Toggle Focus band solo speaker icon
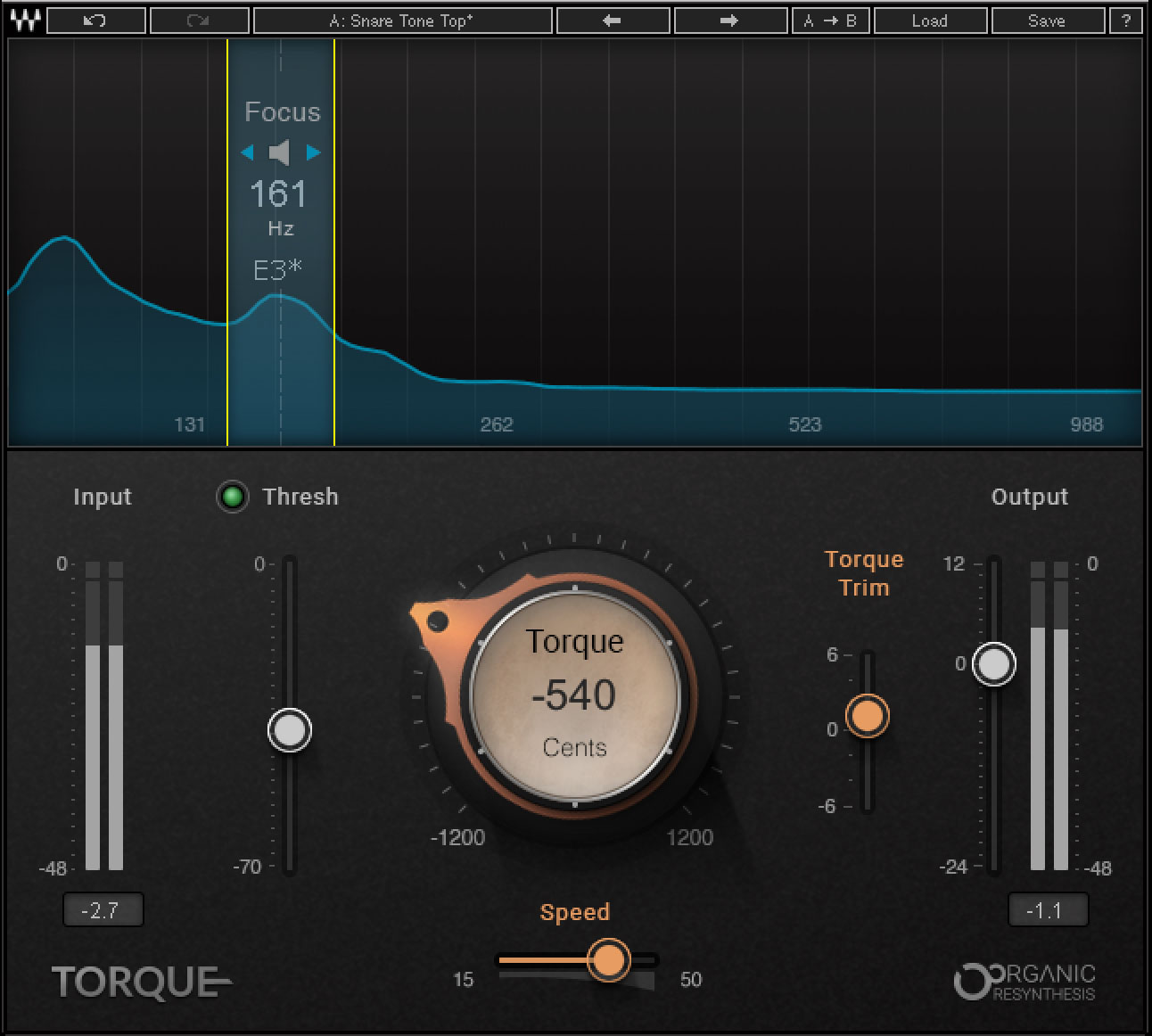The image size is (1152, 1036). pos(280,152)
